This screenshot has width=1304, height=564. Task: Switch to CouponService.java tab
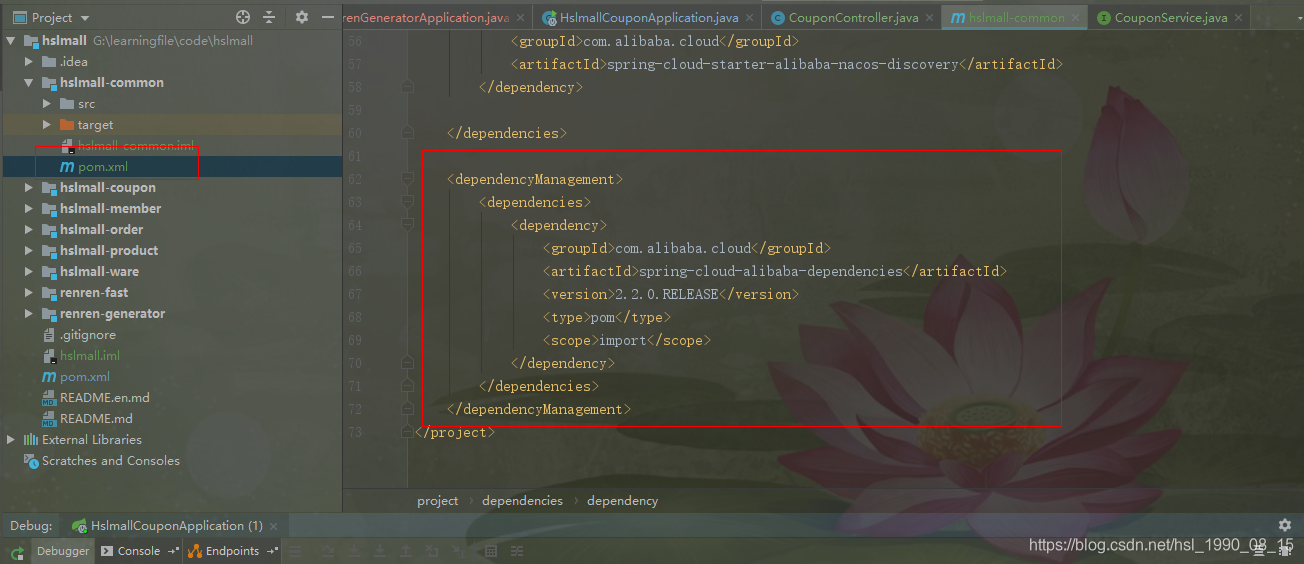click(x=1171, y=18)
